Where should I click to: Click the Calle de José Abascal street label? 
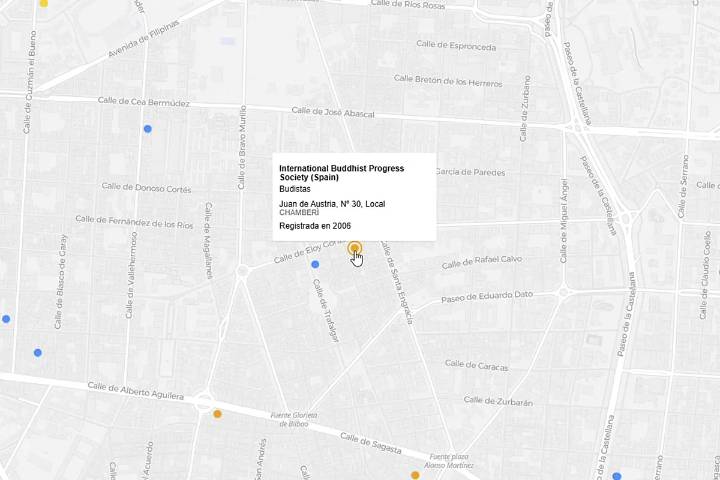pos(332,113)
